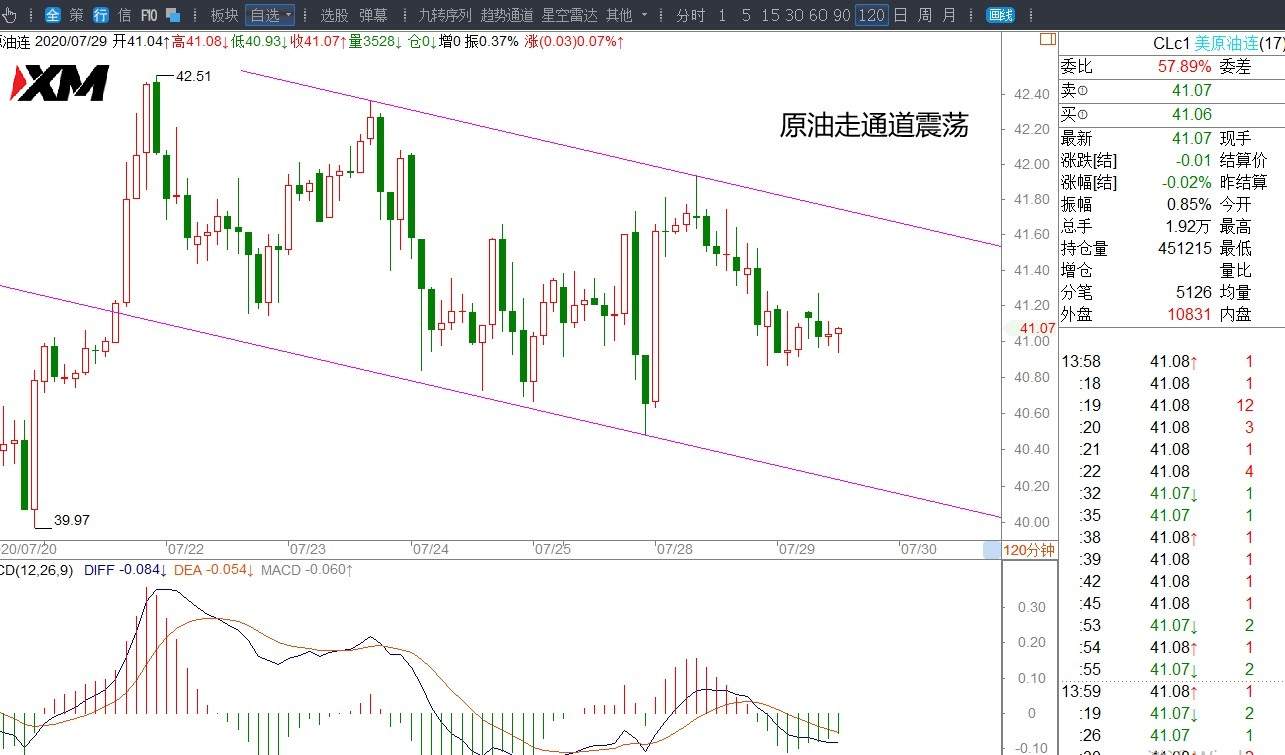Open the 选股 stock picker menu
This screenshot has height=755, width=1285.
click(334, 15)
